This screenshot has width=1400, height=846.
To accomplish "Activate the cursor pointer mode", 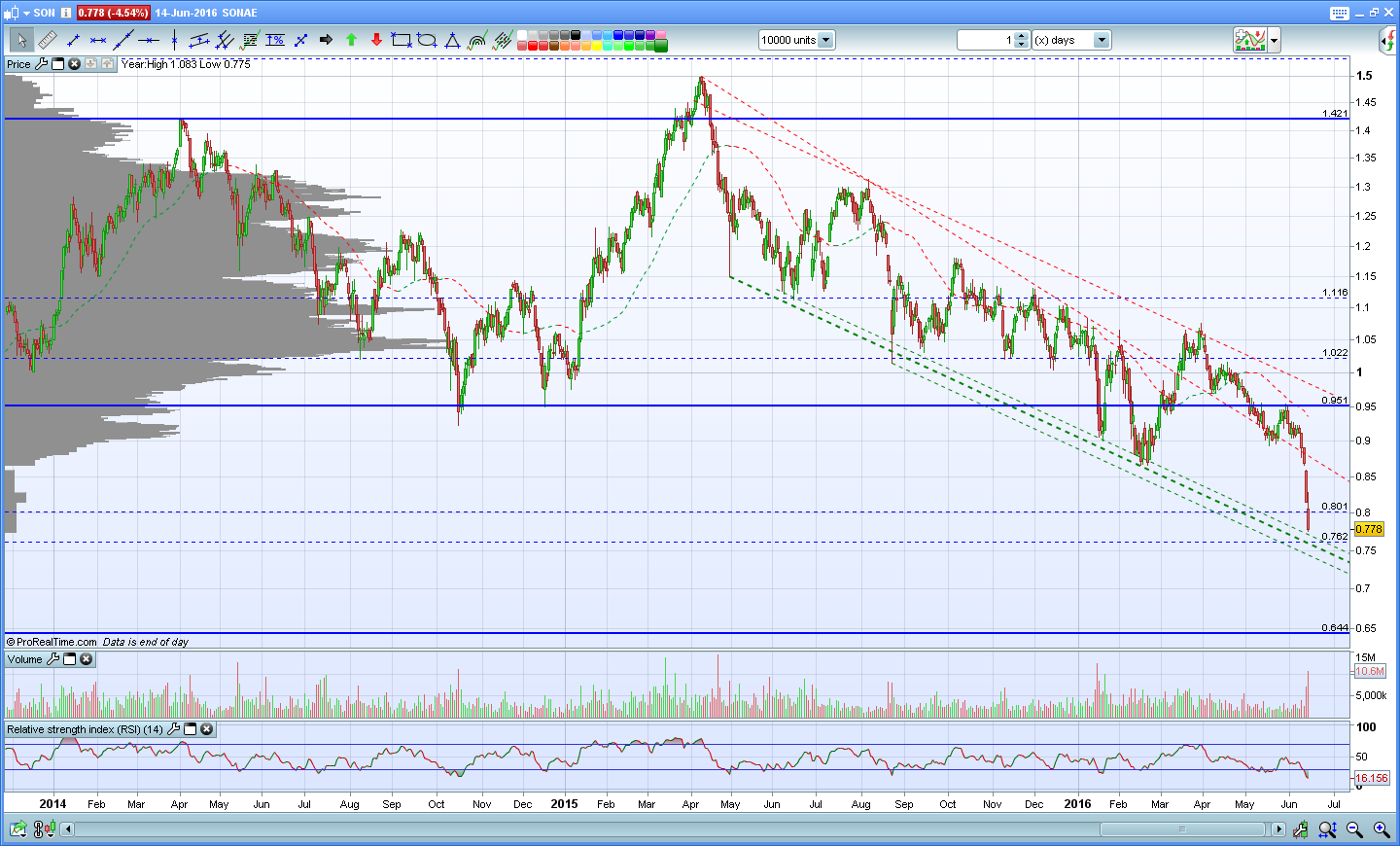I will [21, 40].
